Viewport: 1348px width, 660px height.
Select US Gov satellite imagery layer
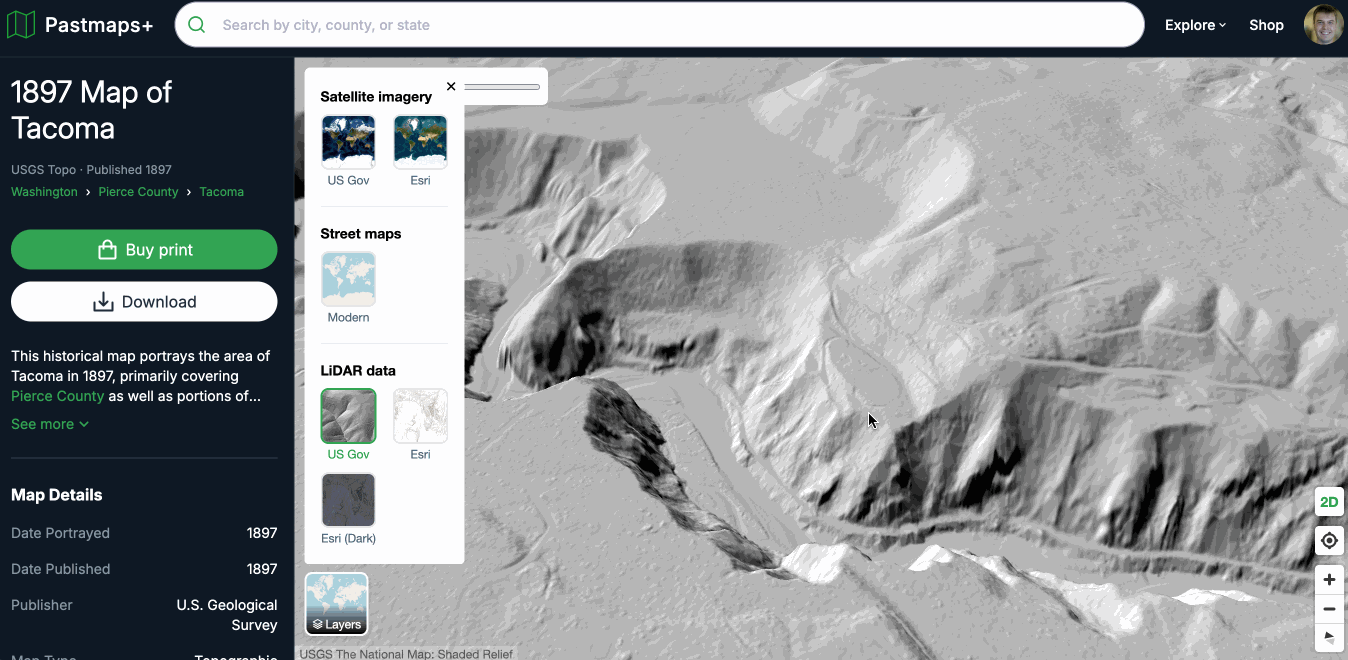click(348, 142)
